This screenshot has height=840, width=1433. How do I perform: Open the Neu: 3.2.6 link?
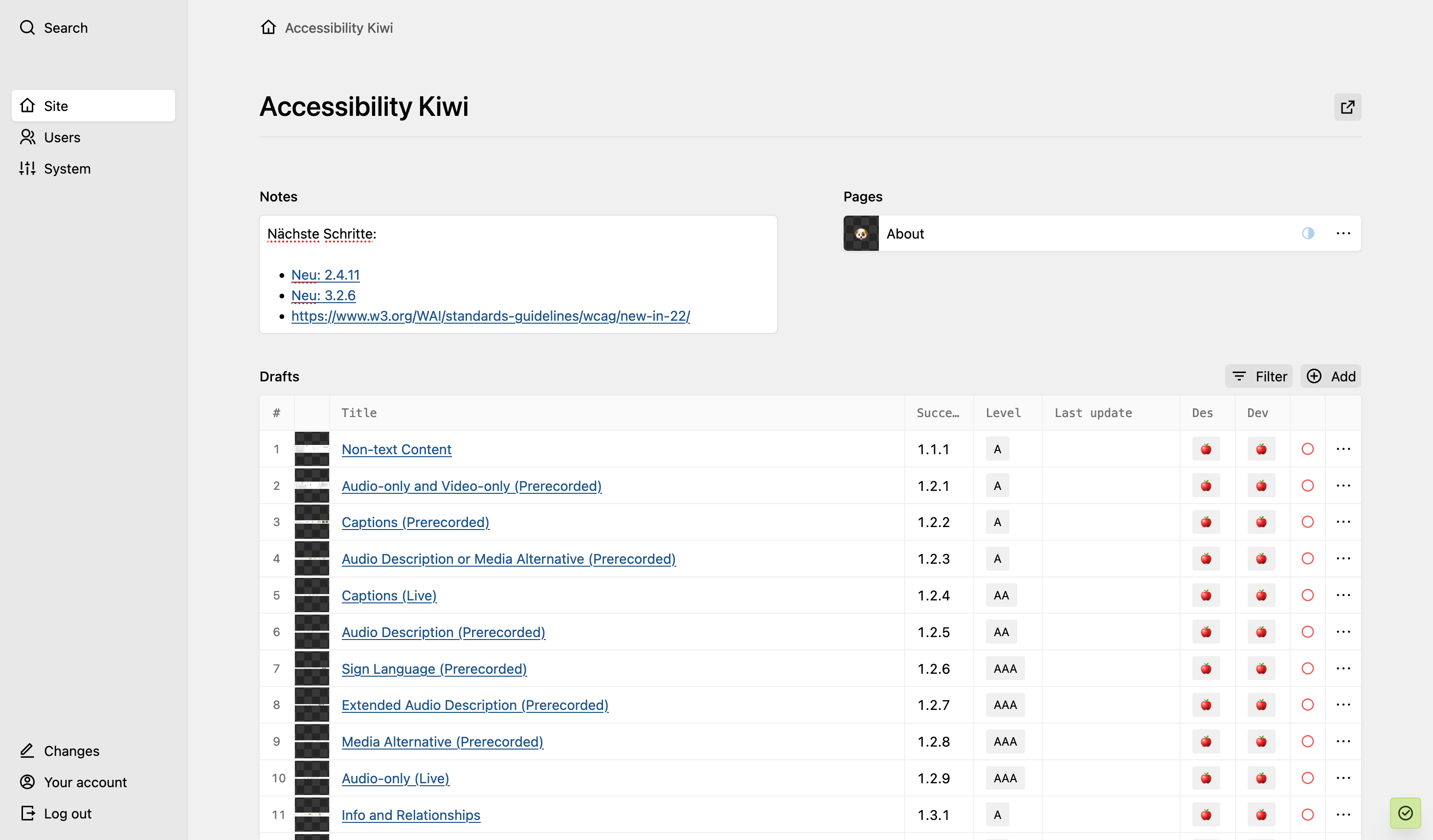point(323,295)
